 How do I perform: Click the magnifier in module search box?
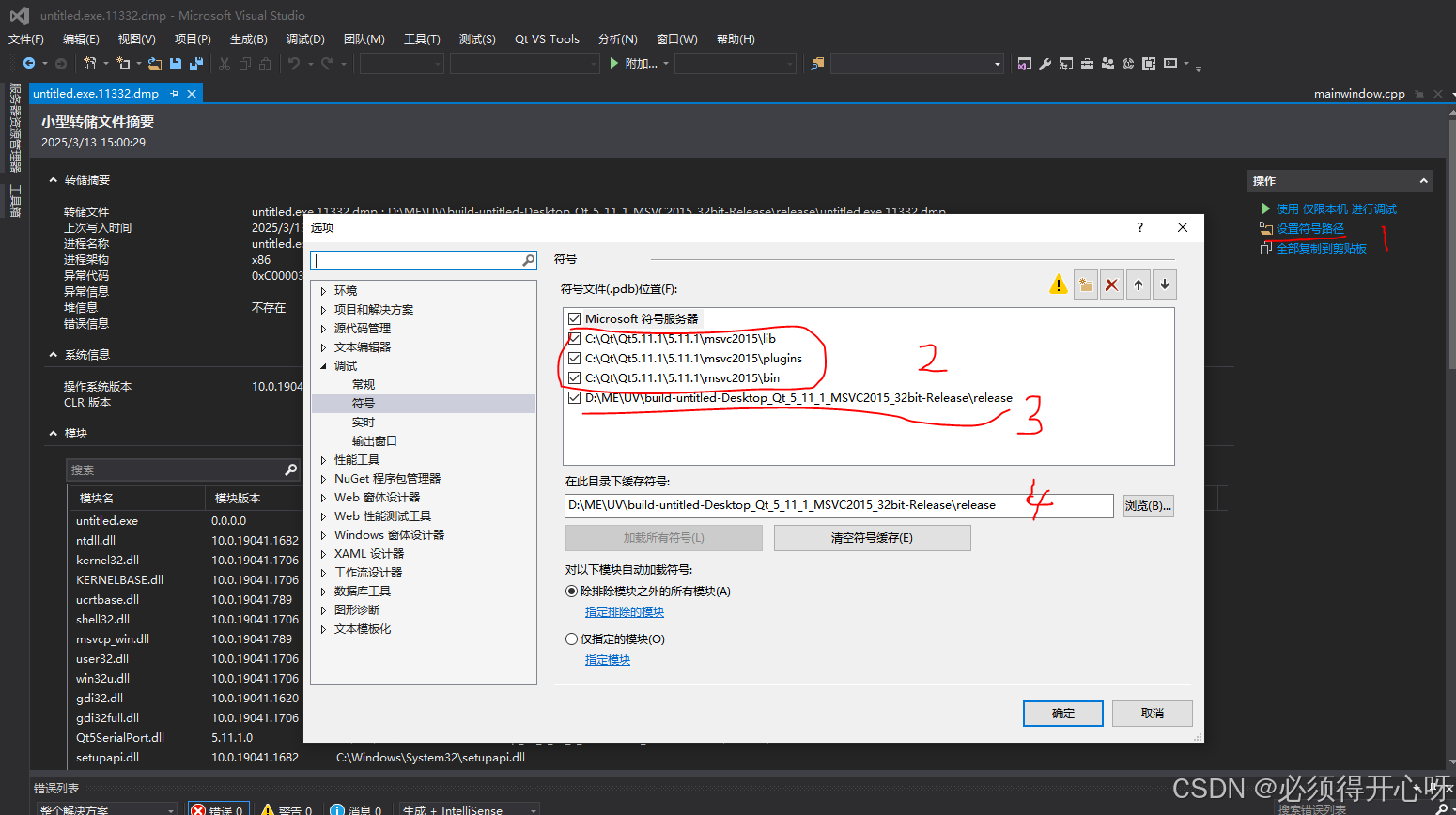291,469
